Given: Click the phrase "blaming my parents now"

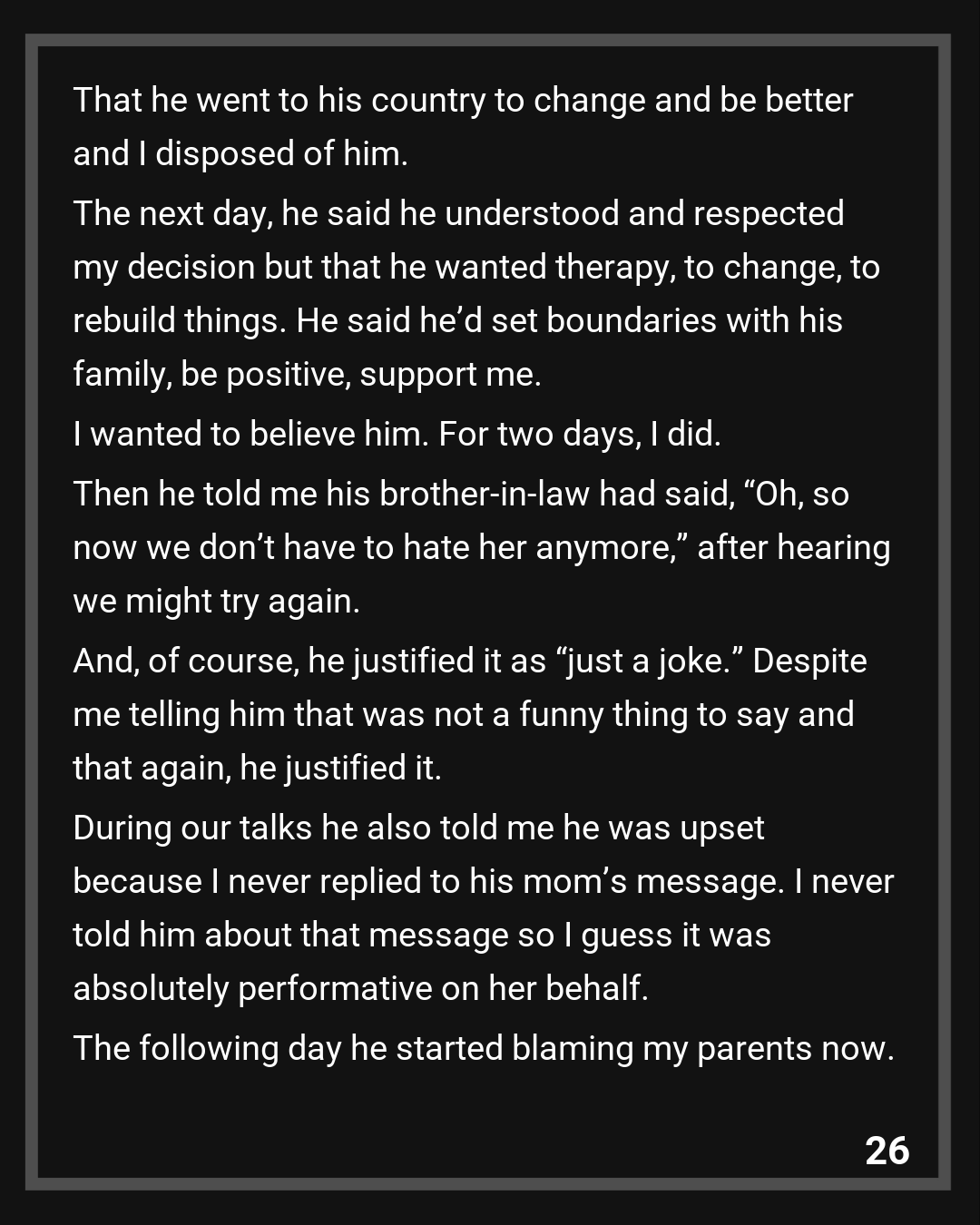Looking at the screenshot, I should [701, 1048].
